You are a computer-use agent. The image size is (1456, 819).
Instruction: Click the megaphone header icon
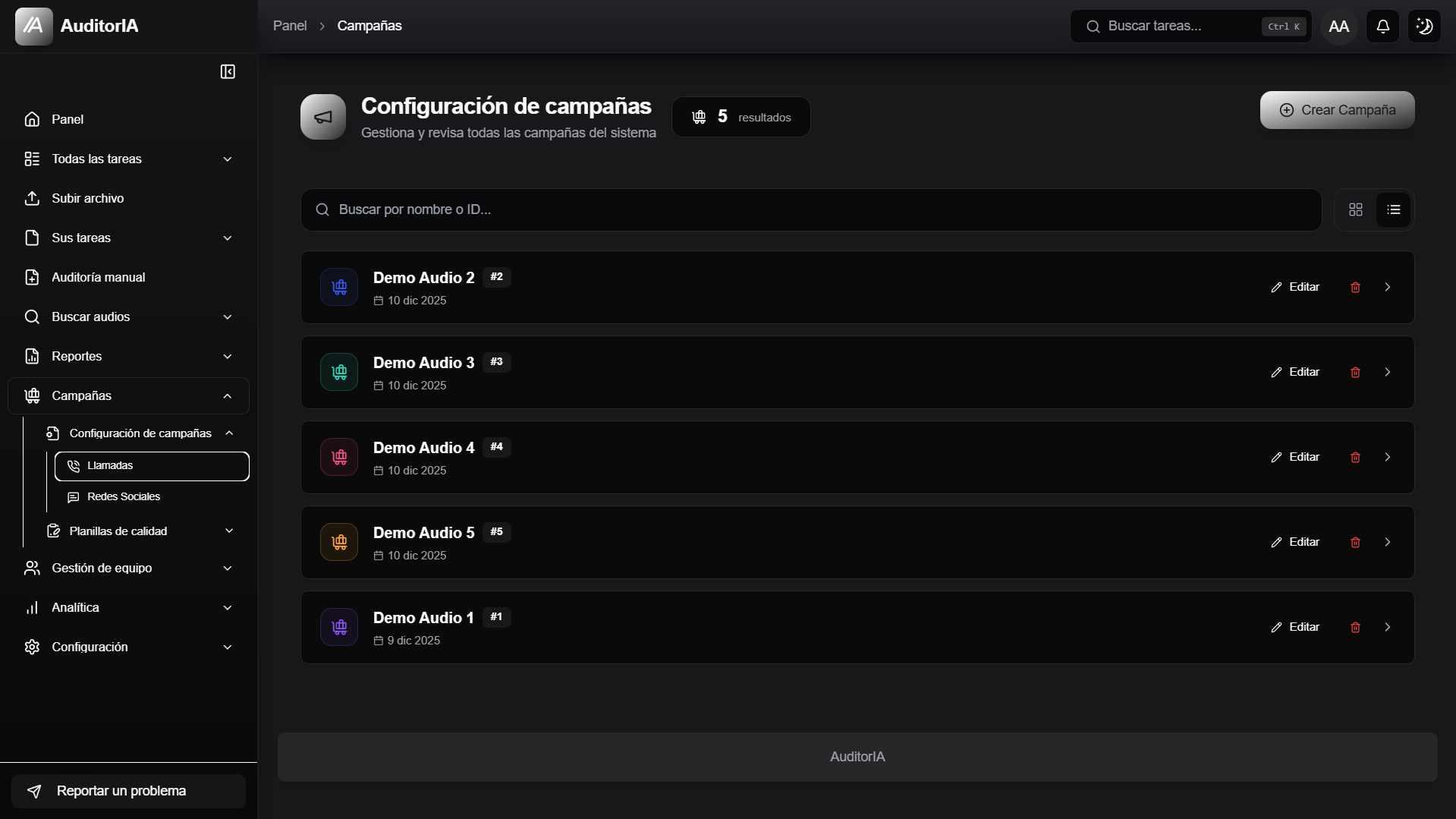323,117
